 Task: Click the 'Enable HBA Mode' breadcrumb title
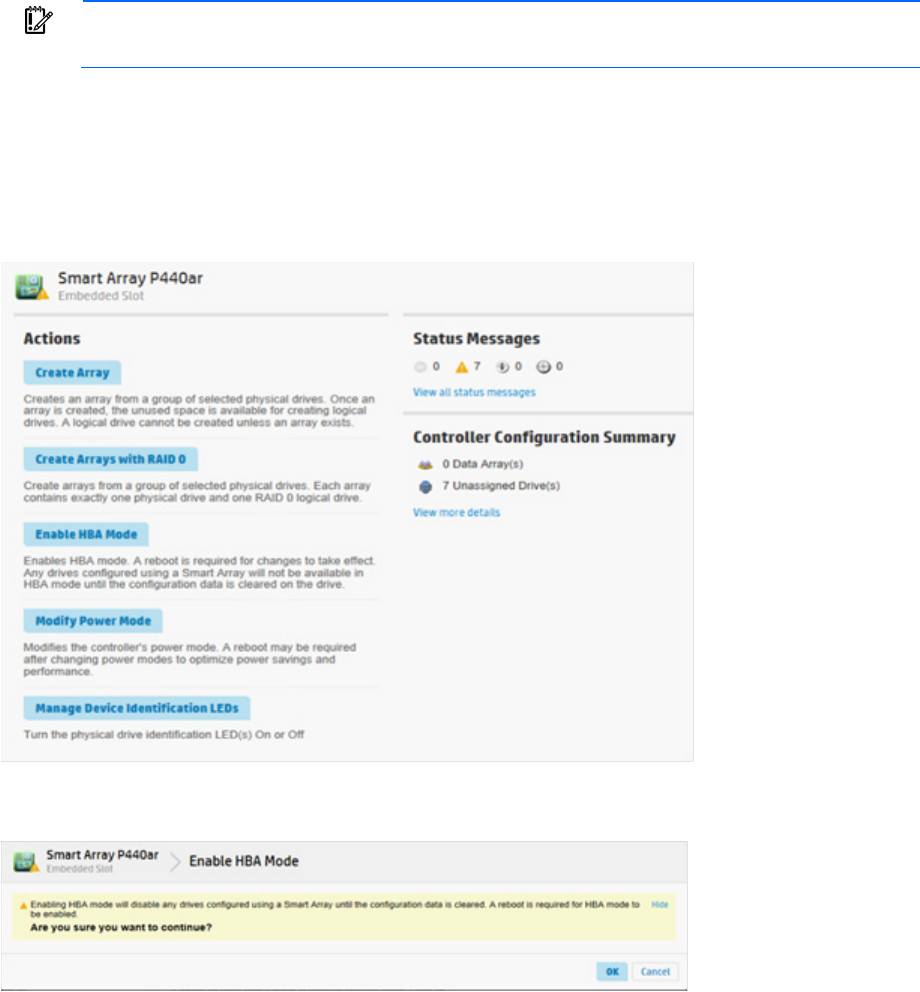coord(244,861)
